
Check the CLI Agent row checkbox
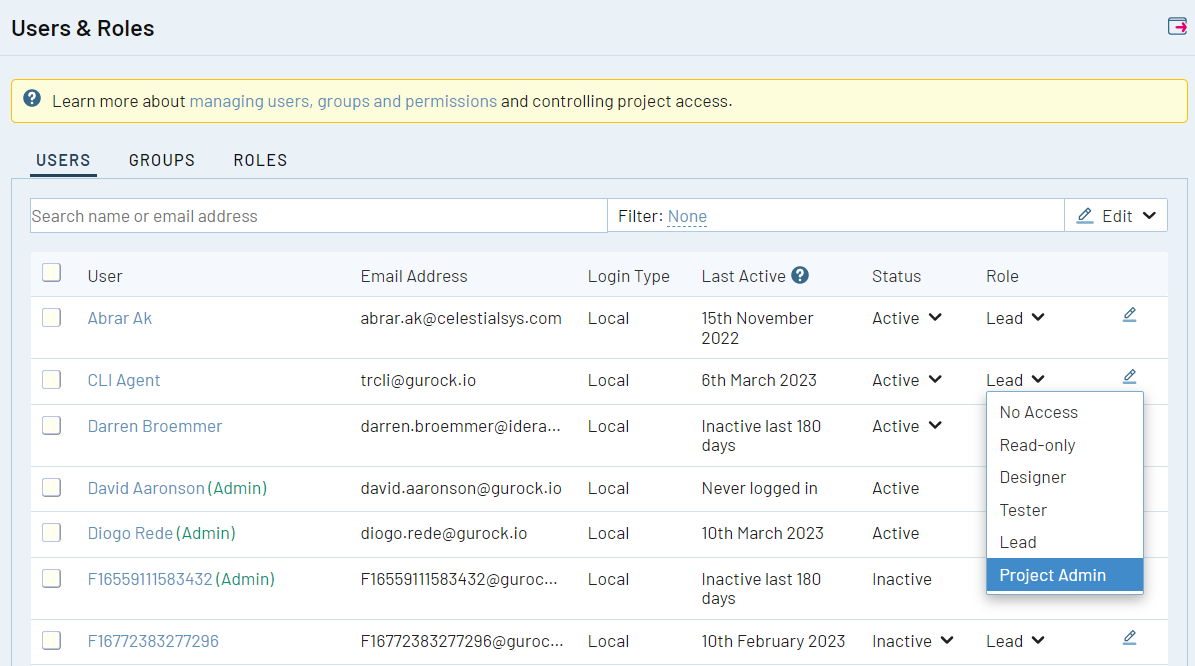coord(52,379)
